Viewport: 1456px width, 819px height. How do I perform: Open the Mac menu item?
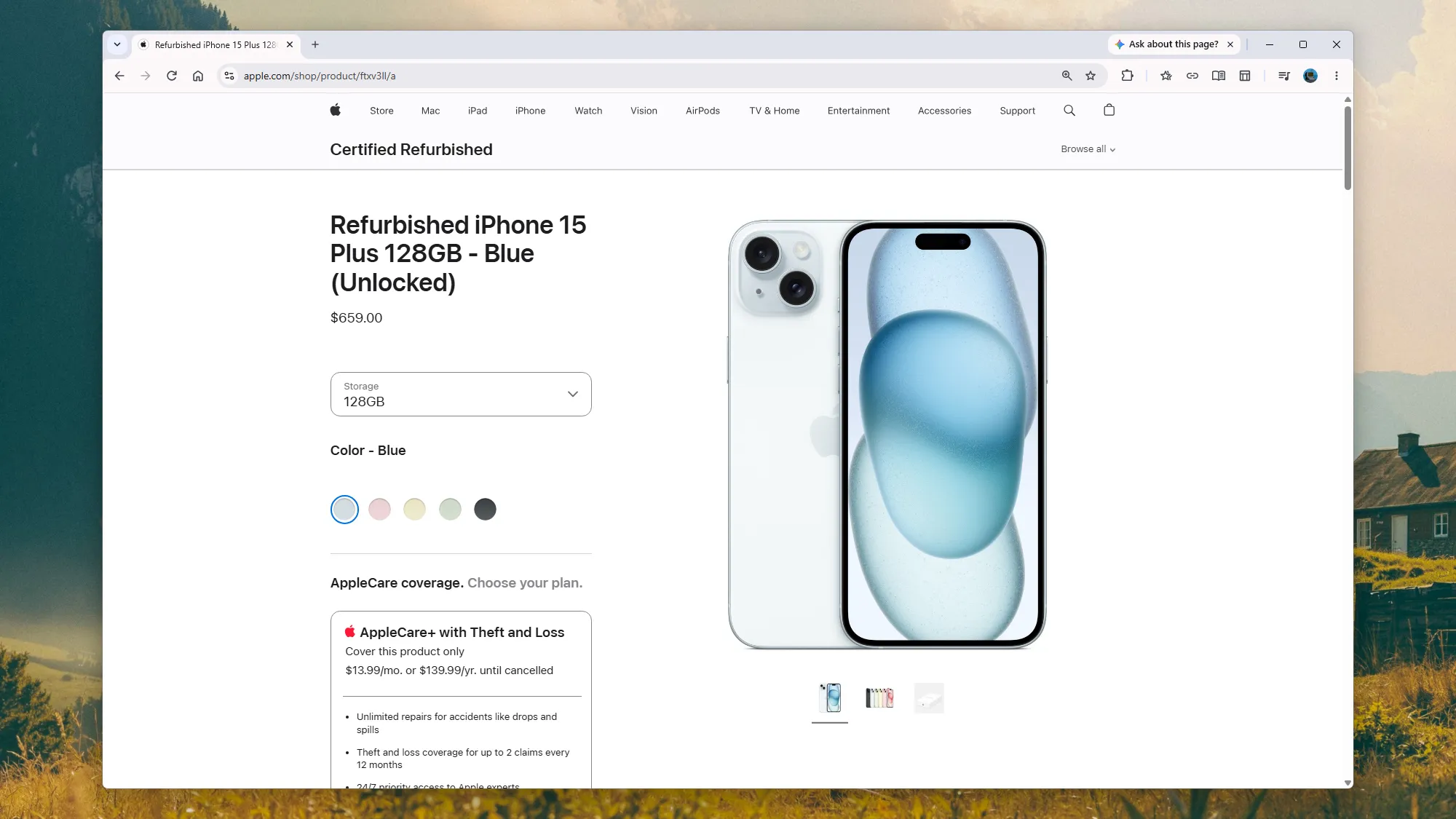point(430,111)
